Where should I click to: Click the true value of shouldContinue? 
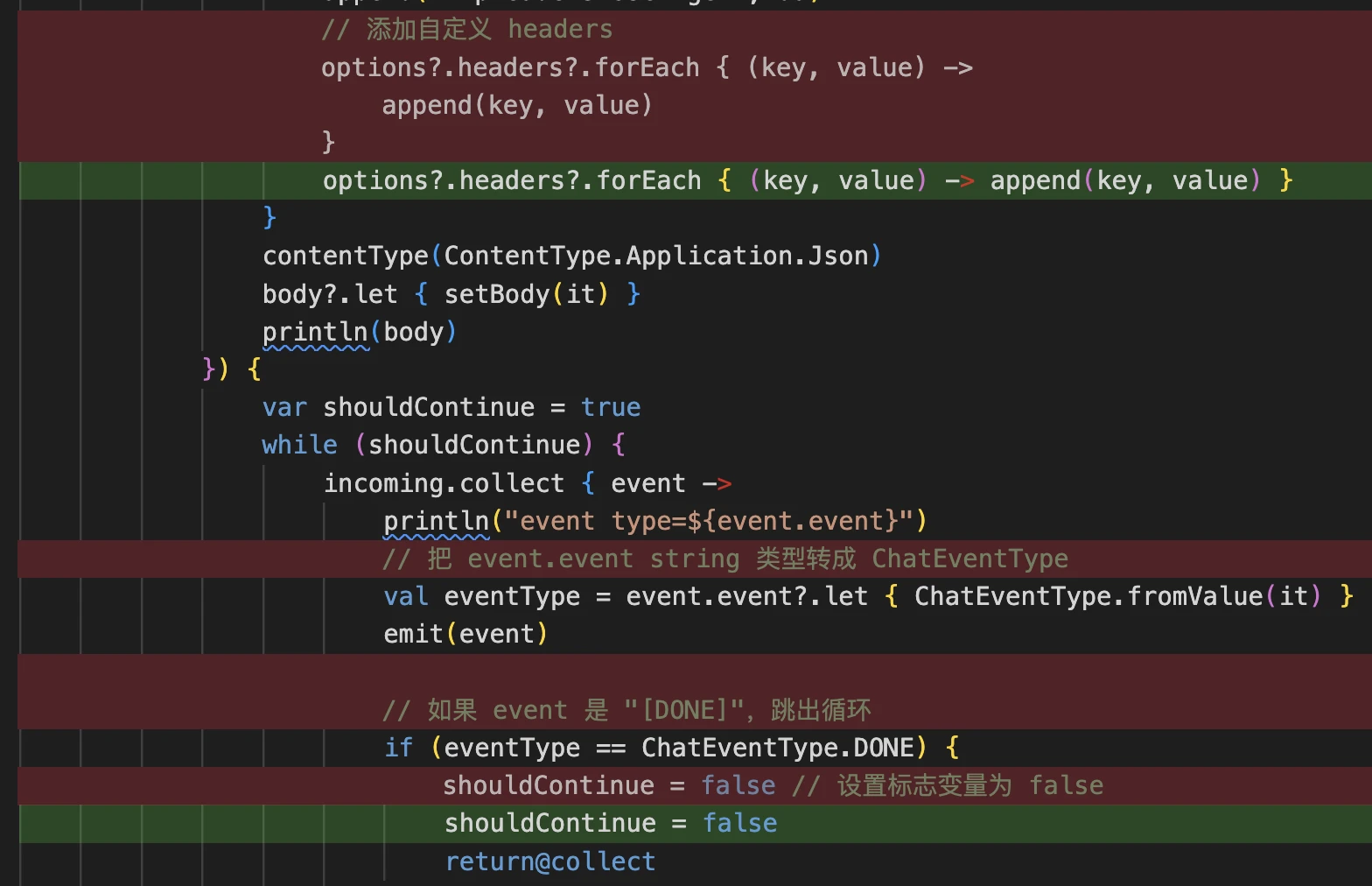(610, 407)
